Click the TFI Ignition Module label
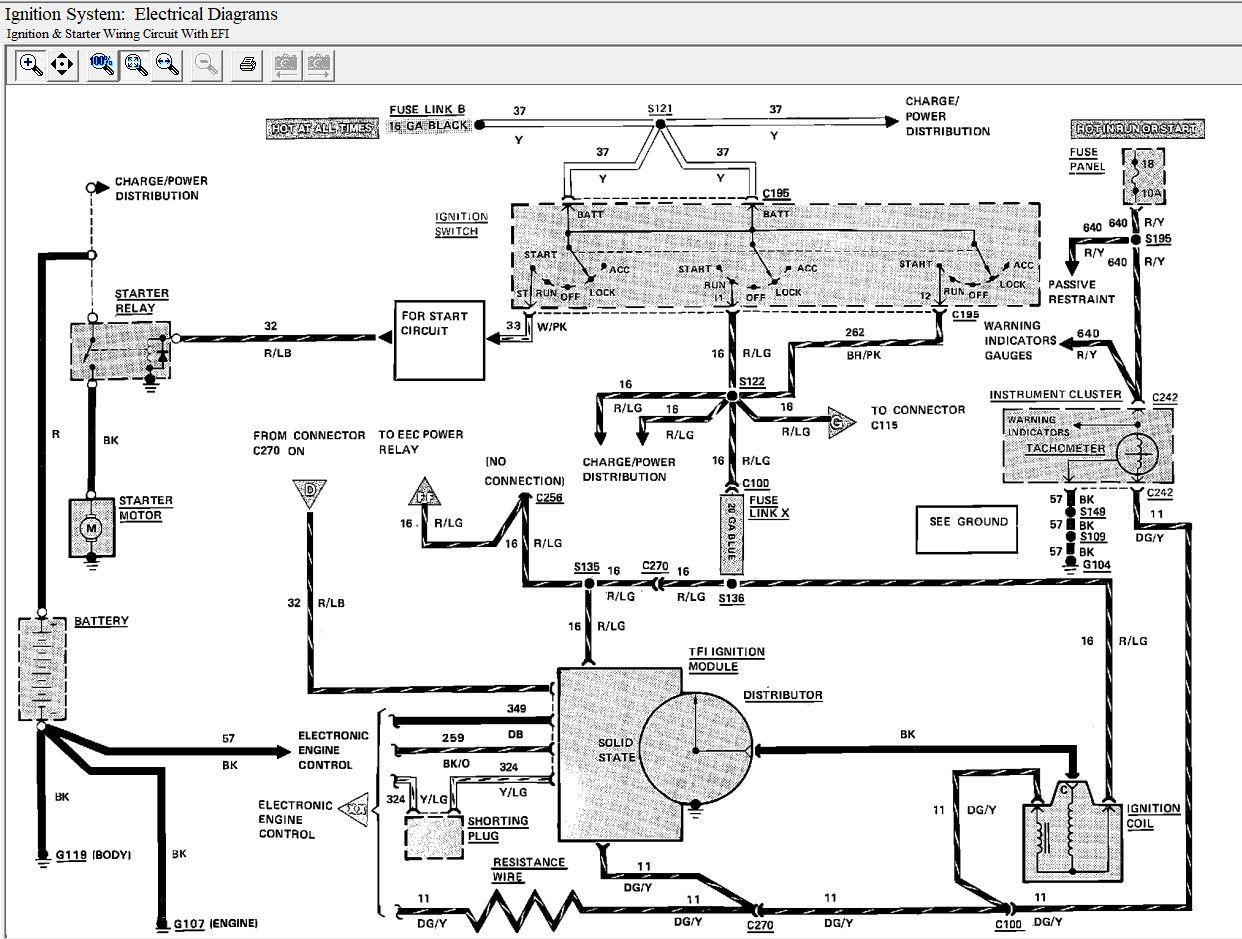This screenshot has height=939, width=1242. pos(725,659)
